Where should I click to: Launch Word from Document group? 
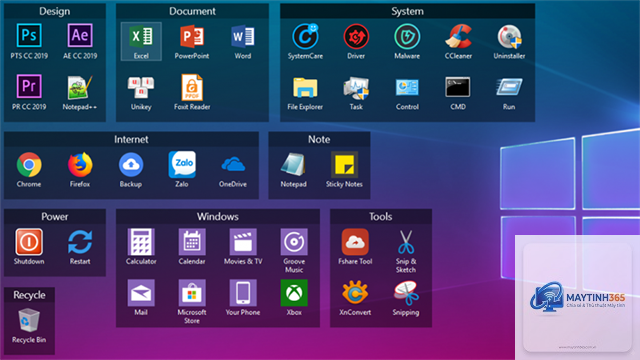(243, 37)
